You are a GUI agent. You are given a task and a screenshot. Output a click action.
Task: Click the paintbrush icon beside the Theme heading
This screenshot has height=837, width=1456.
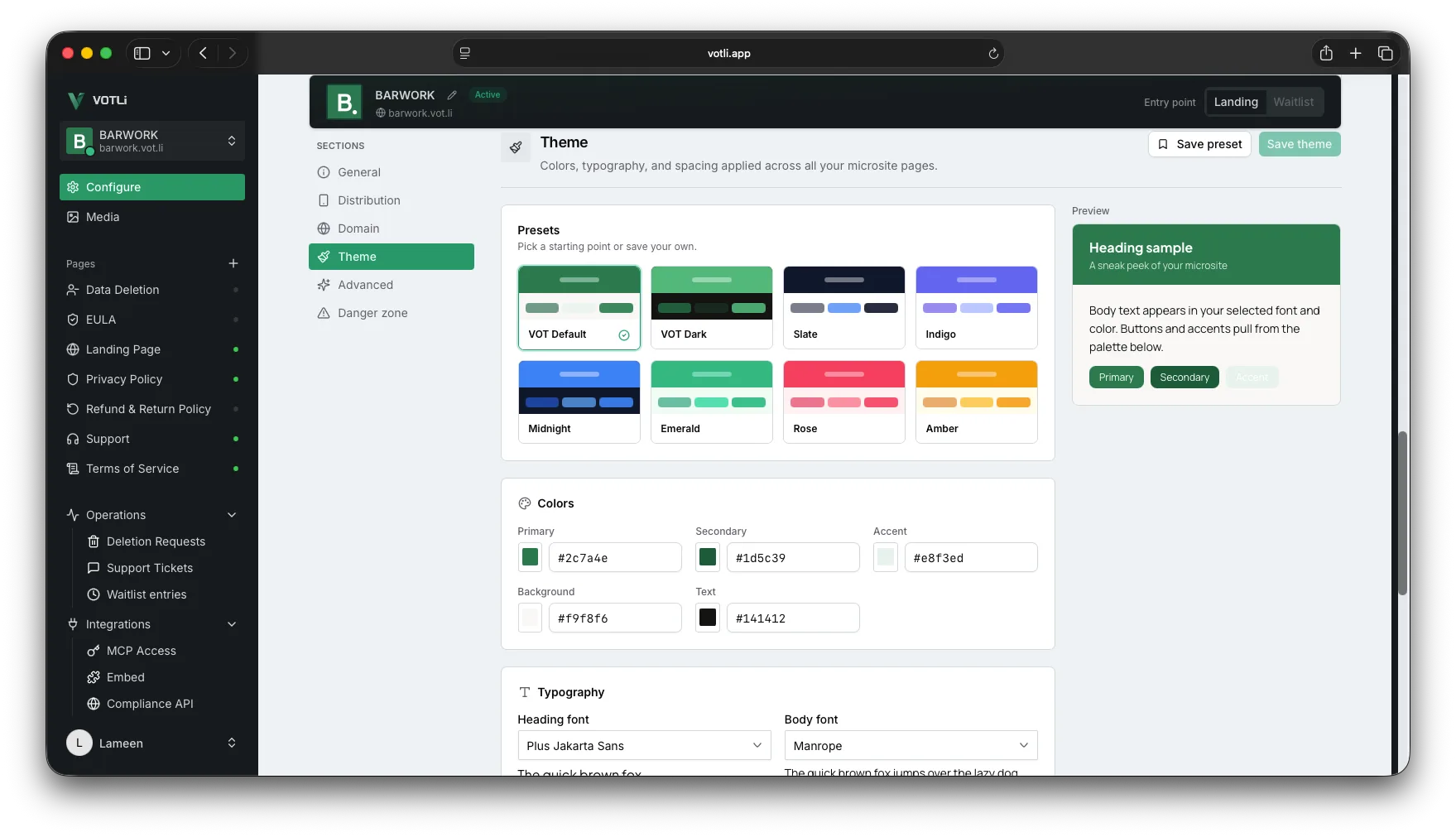tap(516, 147)
